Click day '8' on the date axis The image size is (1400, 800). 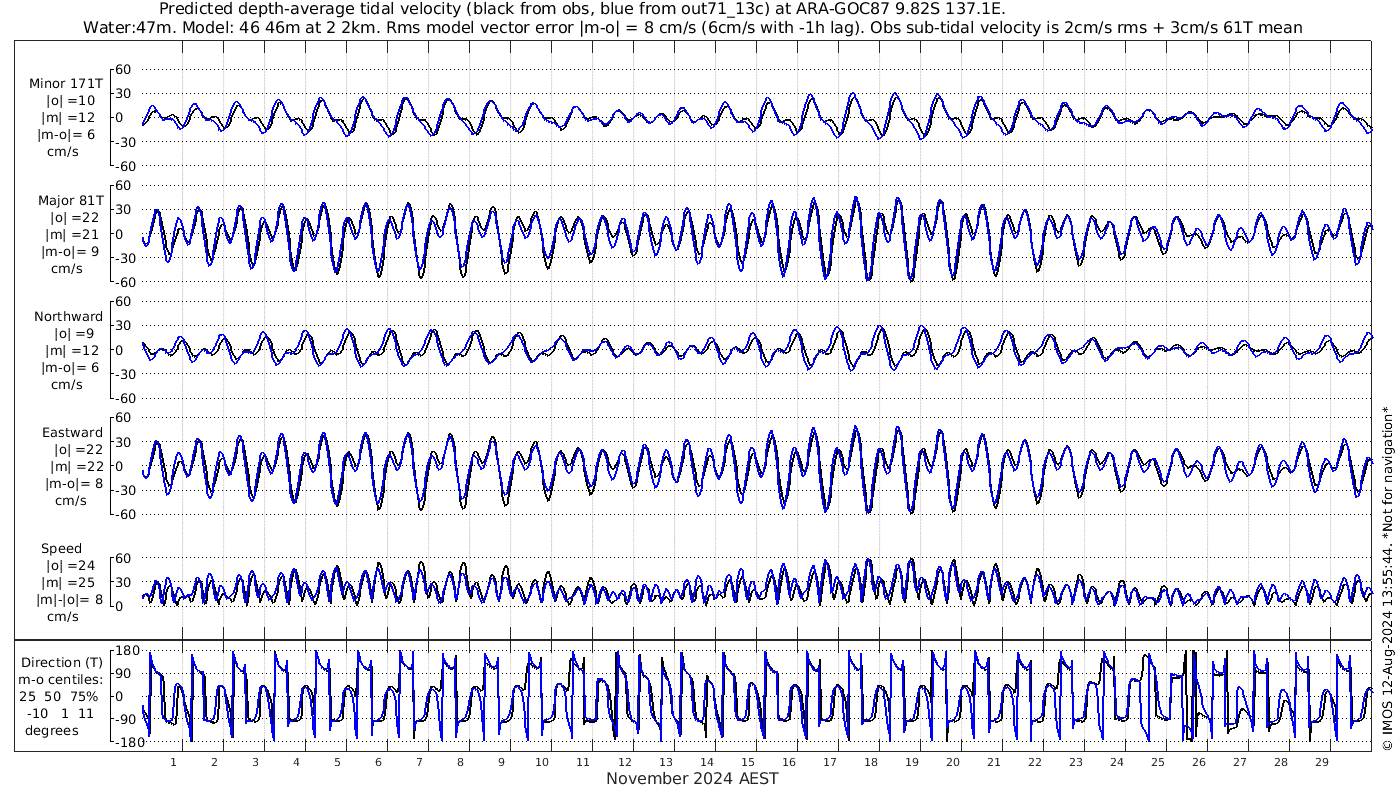(x=460, y=761)
